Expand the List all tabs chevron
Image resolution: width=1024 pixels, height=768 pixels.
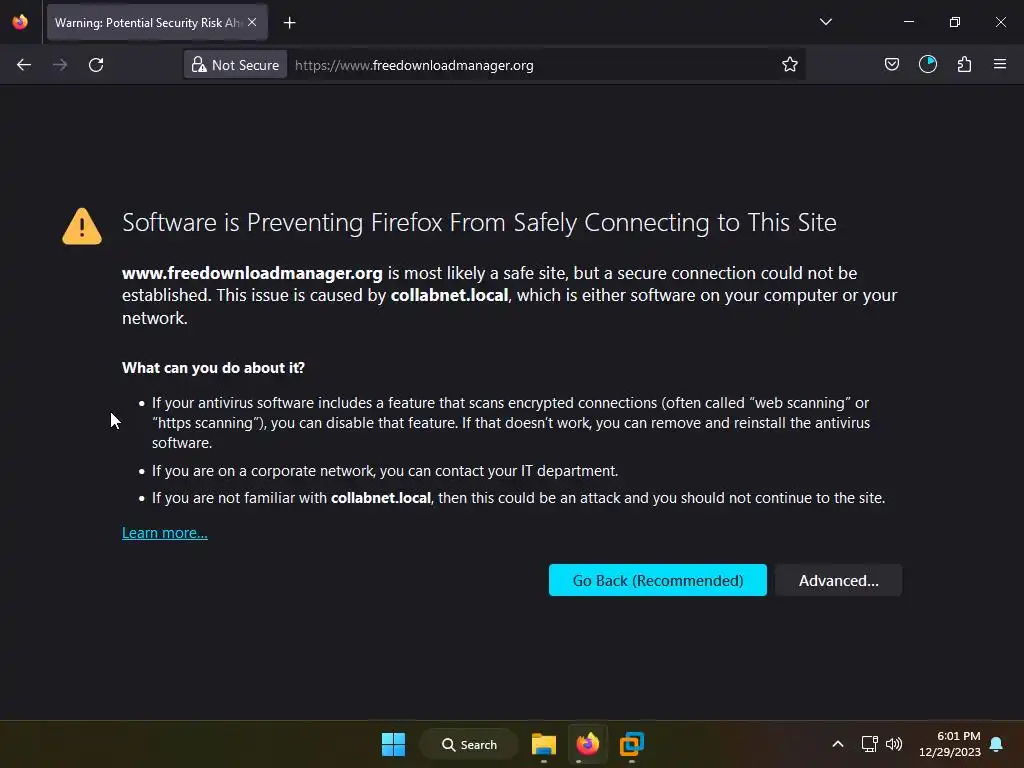pyautogui.click(x=825, y=22)
